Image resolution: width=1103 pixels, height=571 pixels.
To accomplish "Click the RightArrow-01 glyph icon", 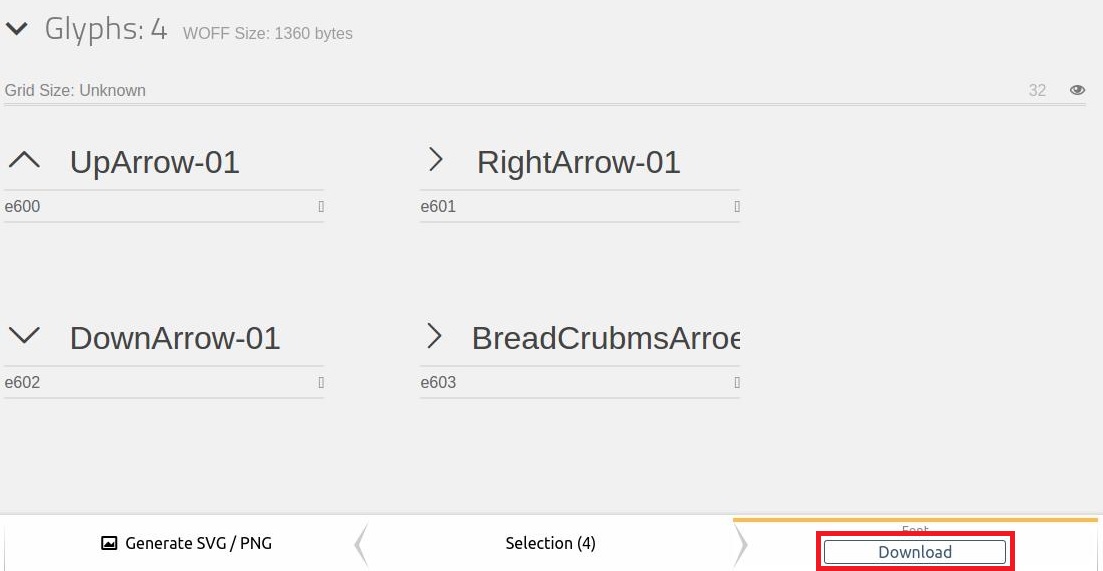I will (436, 160).
